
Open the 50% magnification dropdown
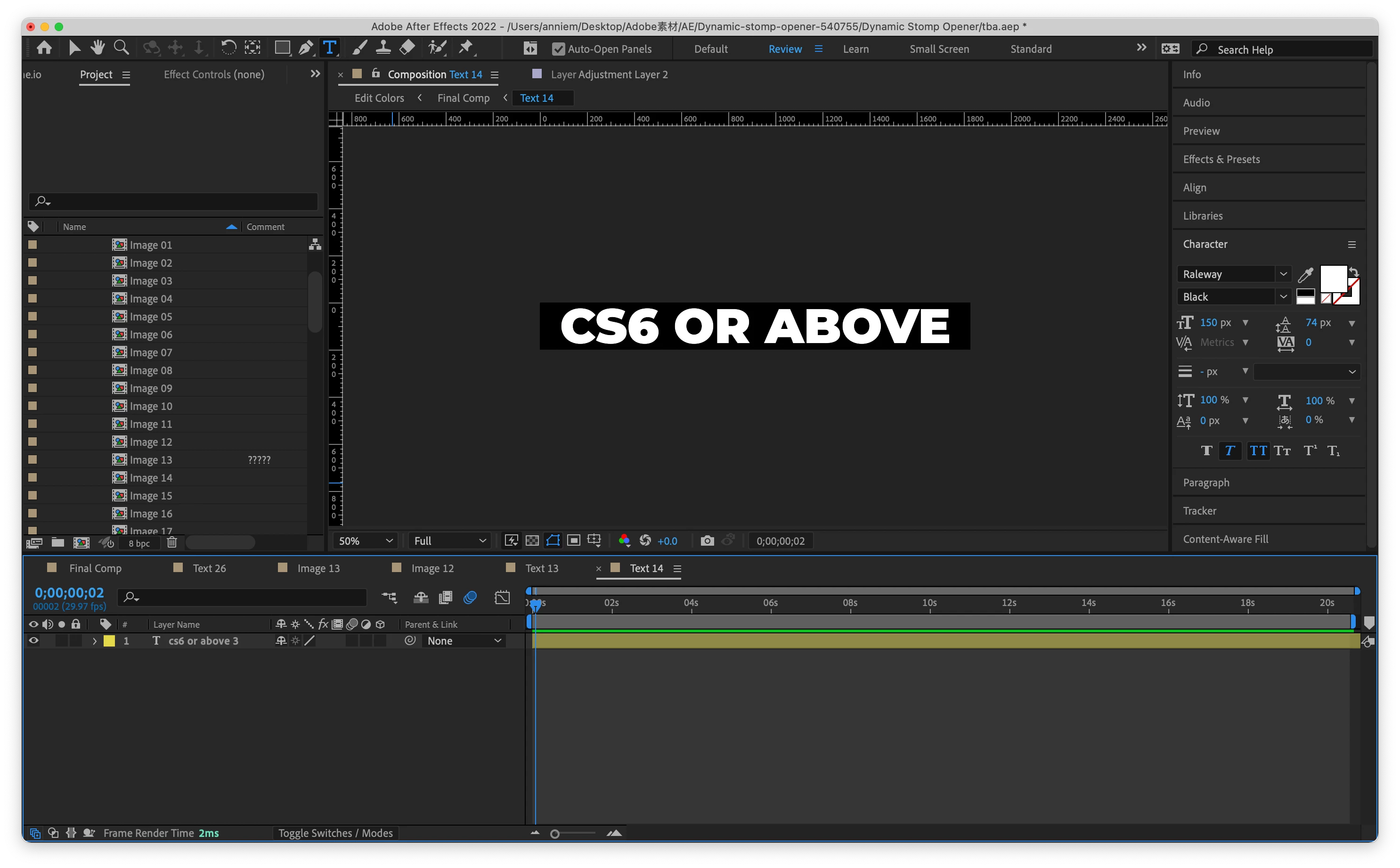[366, 541]
